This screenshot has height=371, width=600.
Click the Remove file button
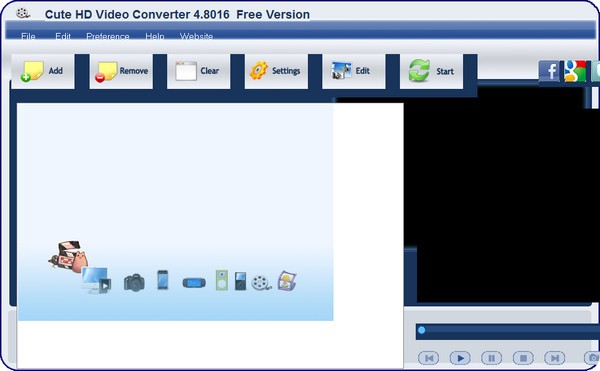point(121,71)
